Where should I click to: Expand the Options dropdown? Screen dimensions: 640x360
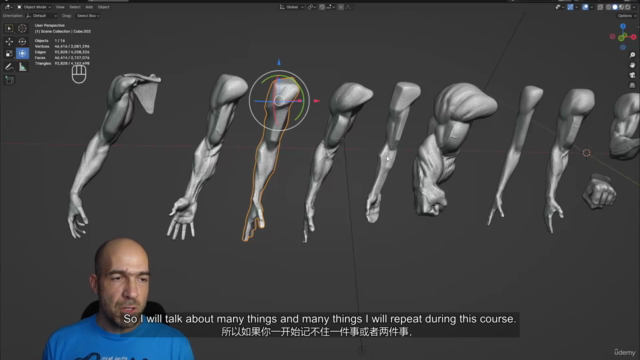pos(627,16)
